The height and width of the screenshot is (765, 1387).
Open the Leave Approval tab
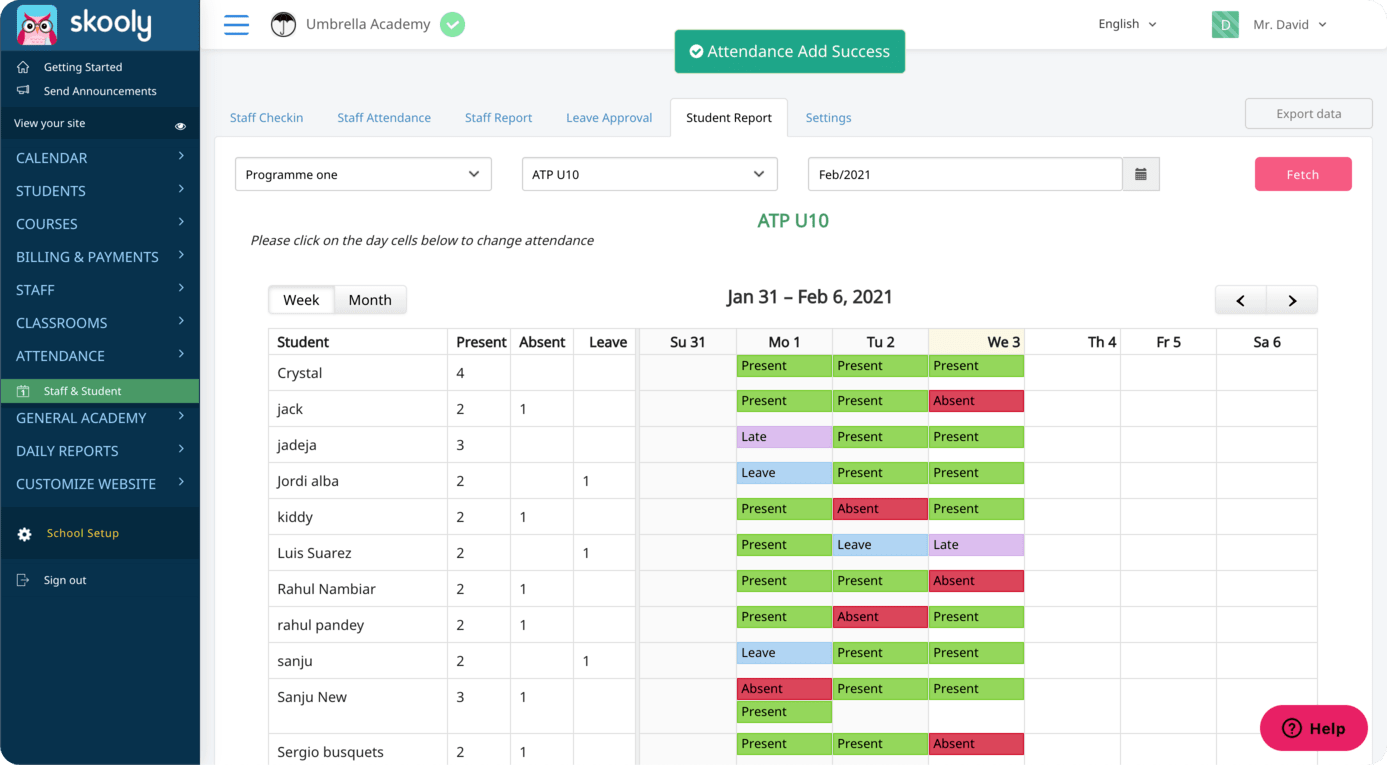pos(608,117)
